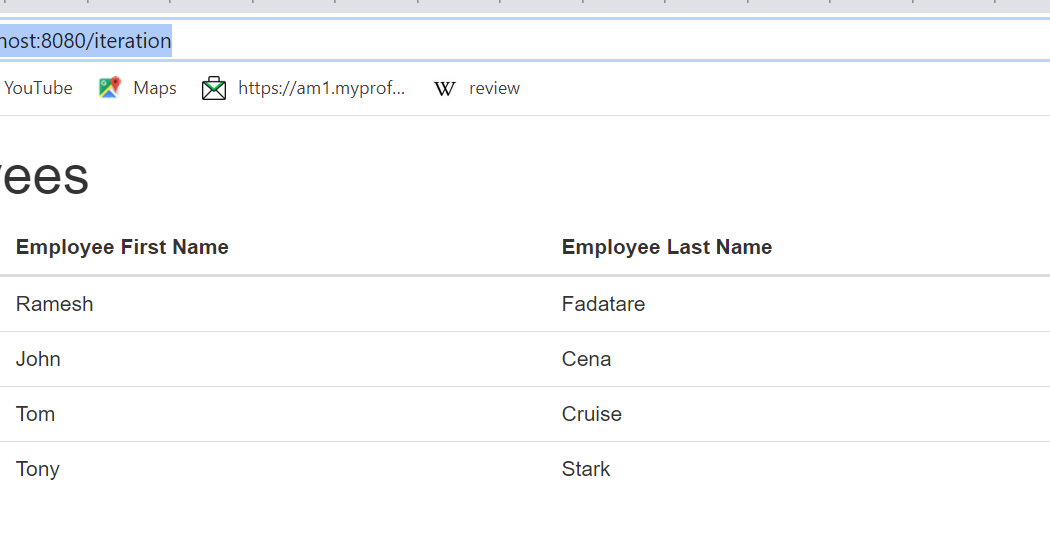Click the Tony first name cell
The width and height of the screenshot is (1050, 551).
point(38,469)
